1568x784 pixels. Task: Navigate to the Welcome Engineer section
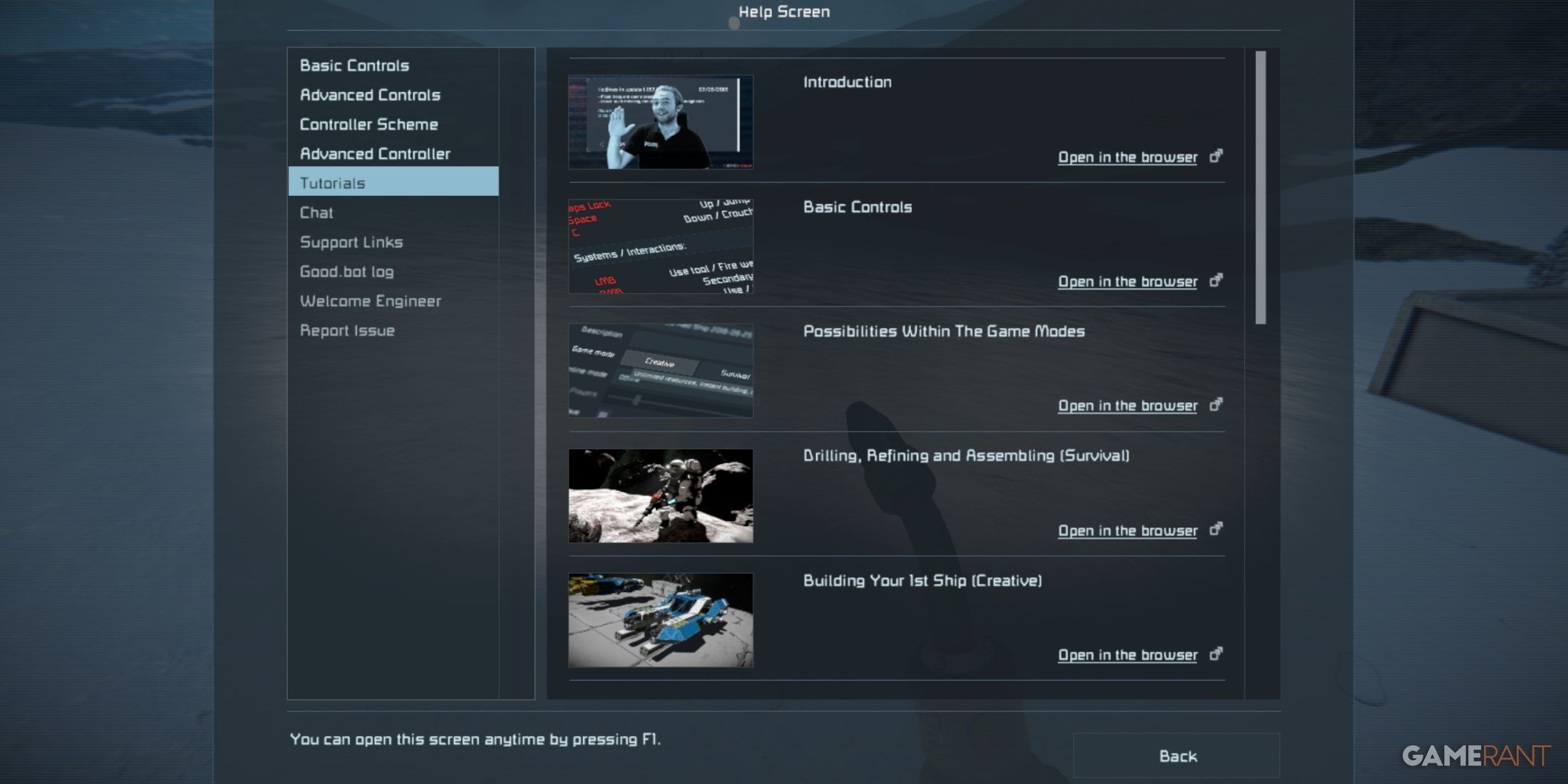pyautogui.click(x=370, y=299)
